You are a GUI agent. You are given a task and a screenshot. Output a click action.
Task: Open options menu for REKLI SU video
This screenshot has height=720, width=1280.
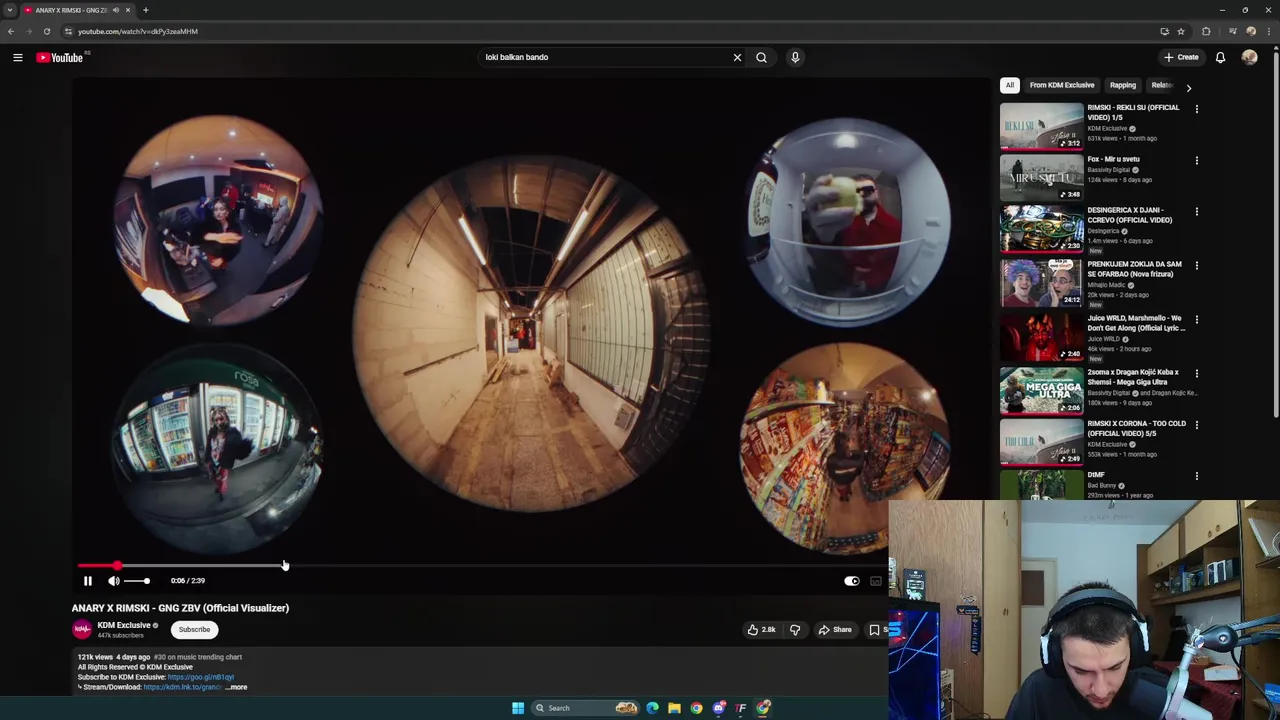1197,108
